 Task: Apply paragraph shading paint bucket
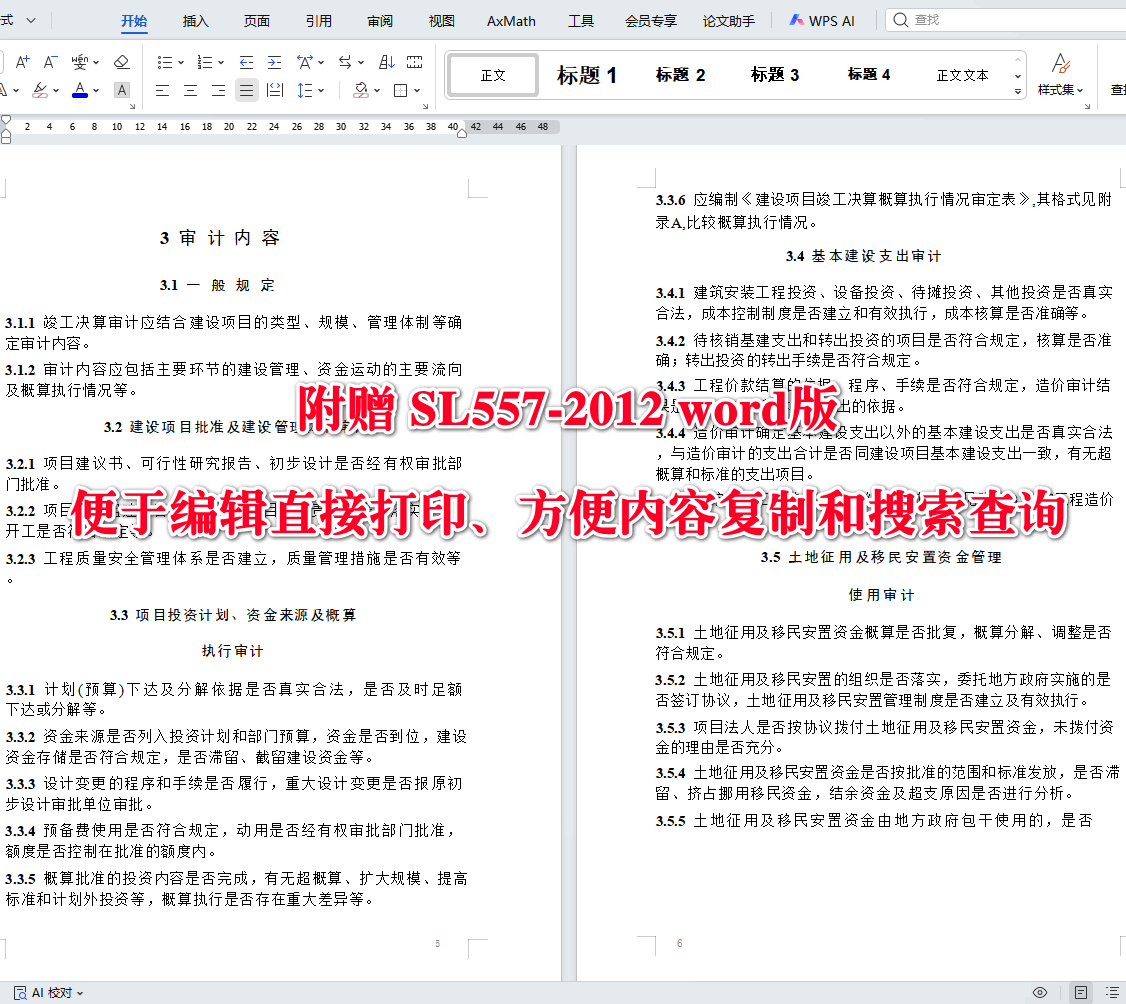(x=361, y=90)
